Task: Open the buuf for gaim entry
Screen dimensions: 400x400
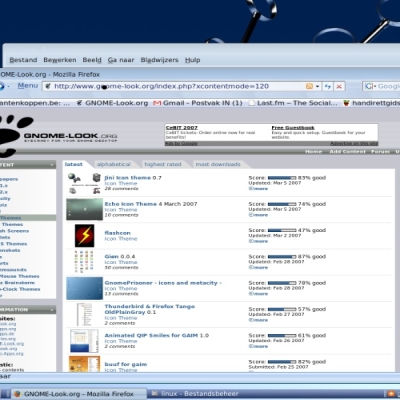Action: (126, 364)
